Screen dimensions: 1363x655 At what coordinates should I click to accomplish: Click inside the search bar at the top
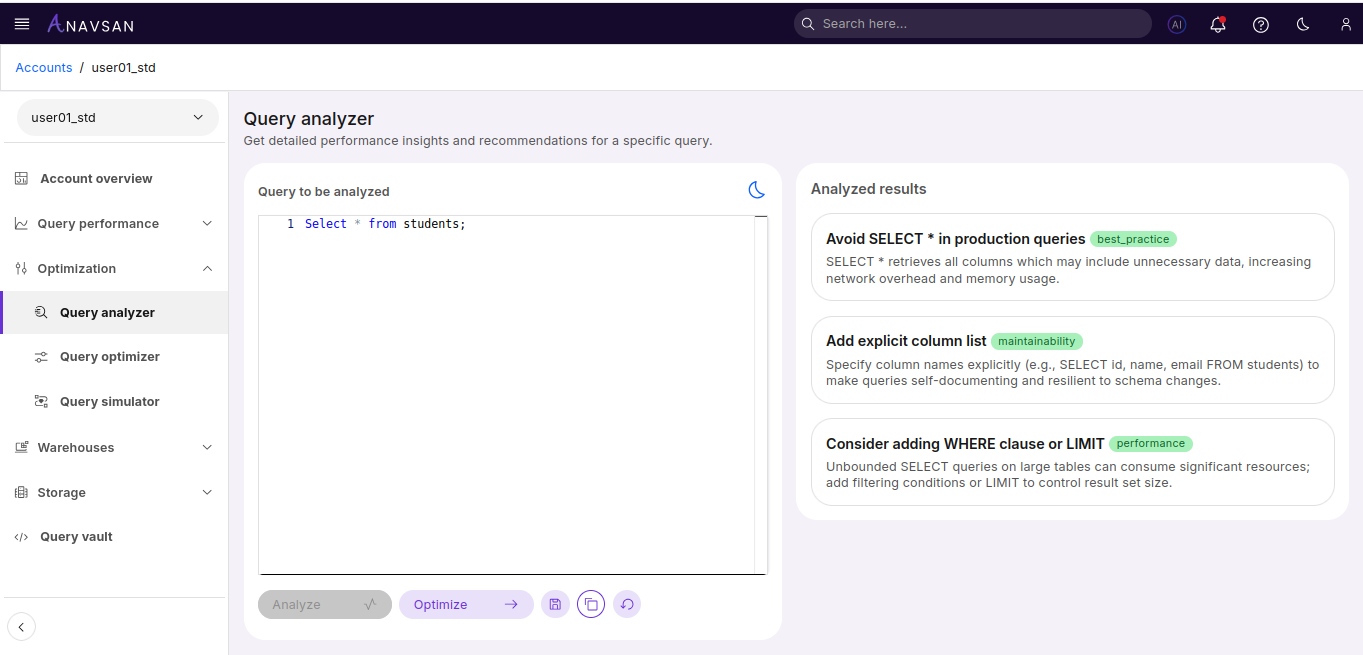pos(972,23)
